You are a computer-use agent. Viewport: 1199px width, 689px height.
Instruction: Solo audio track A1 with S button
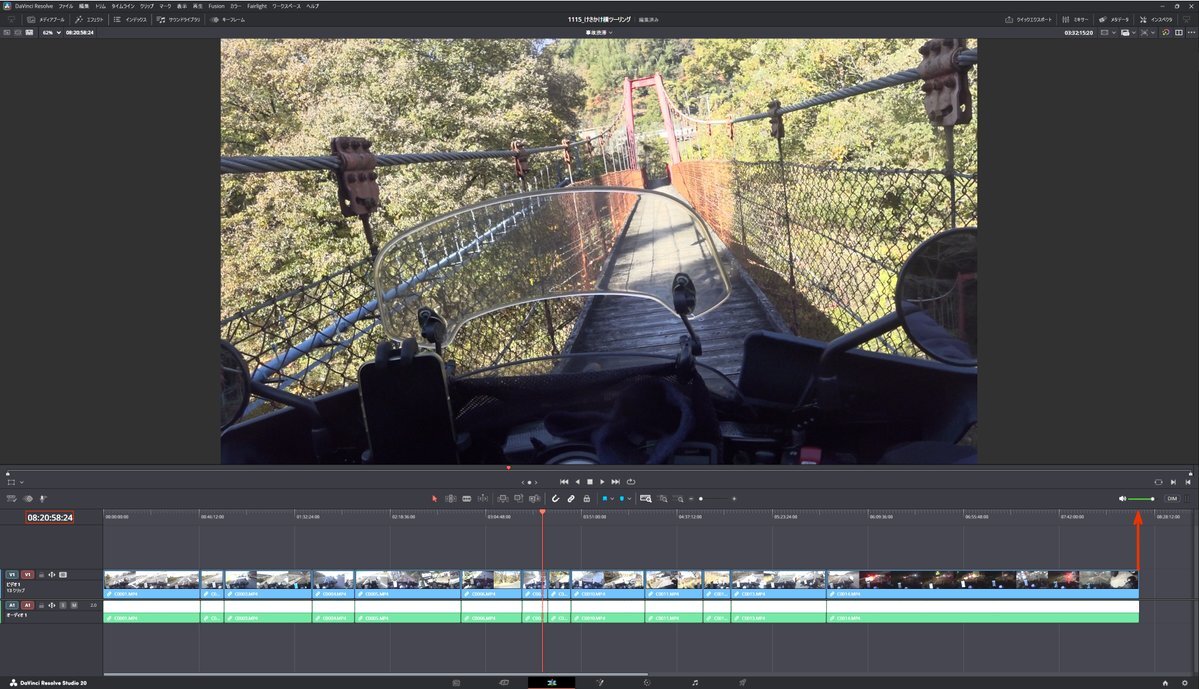coord(63,605)
